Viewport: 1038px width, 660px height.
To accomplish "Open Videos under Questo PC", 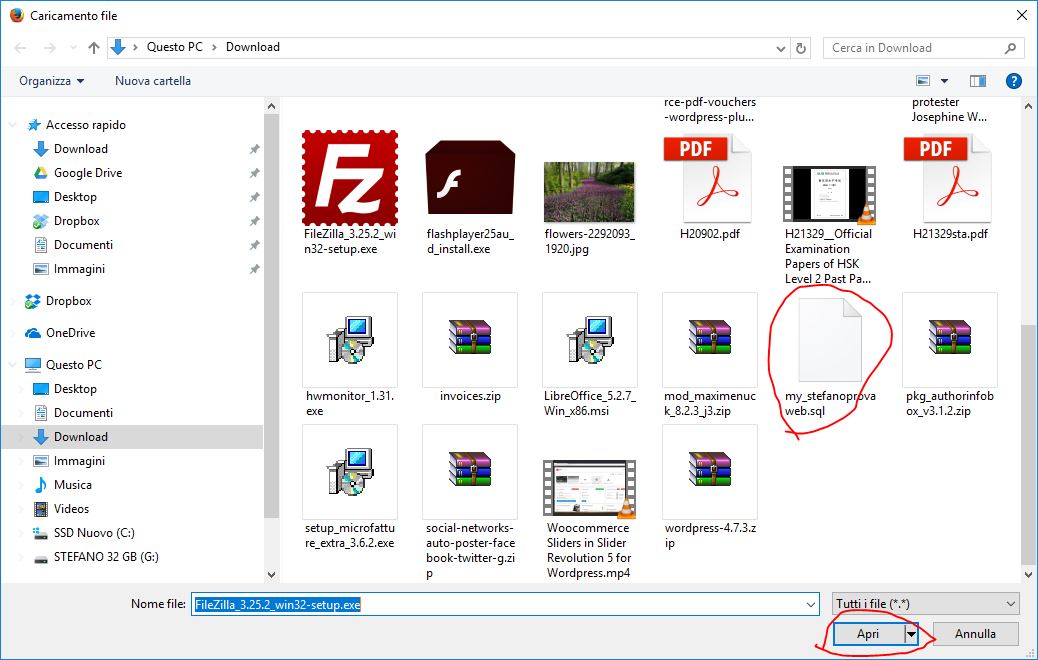I will (x=71, y=509).
